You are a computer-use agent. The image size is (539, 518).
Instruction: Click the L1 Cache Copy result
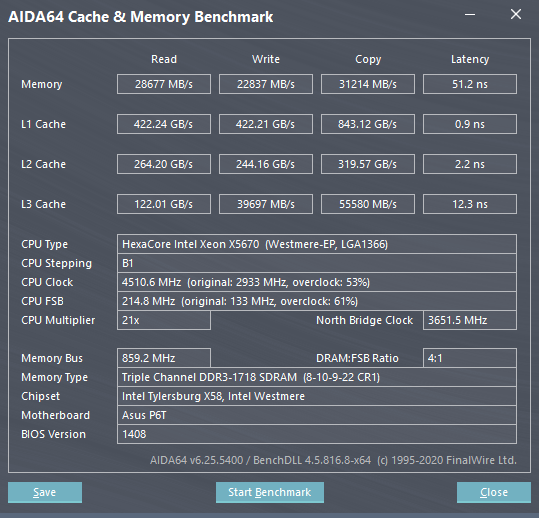click(x=368, y=124)
